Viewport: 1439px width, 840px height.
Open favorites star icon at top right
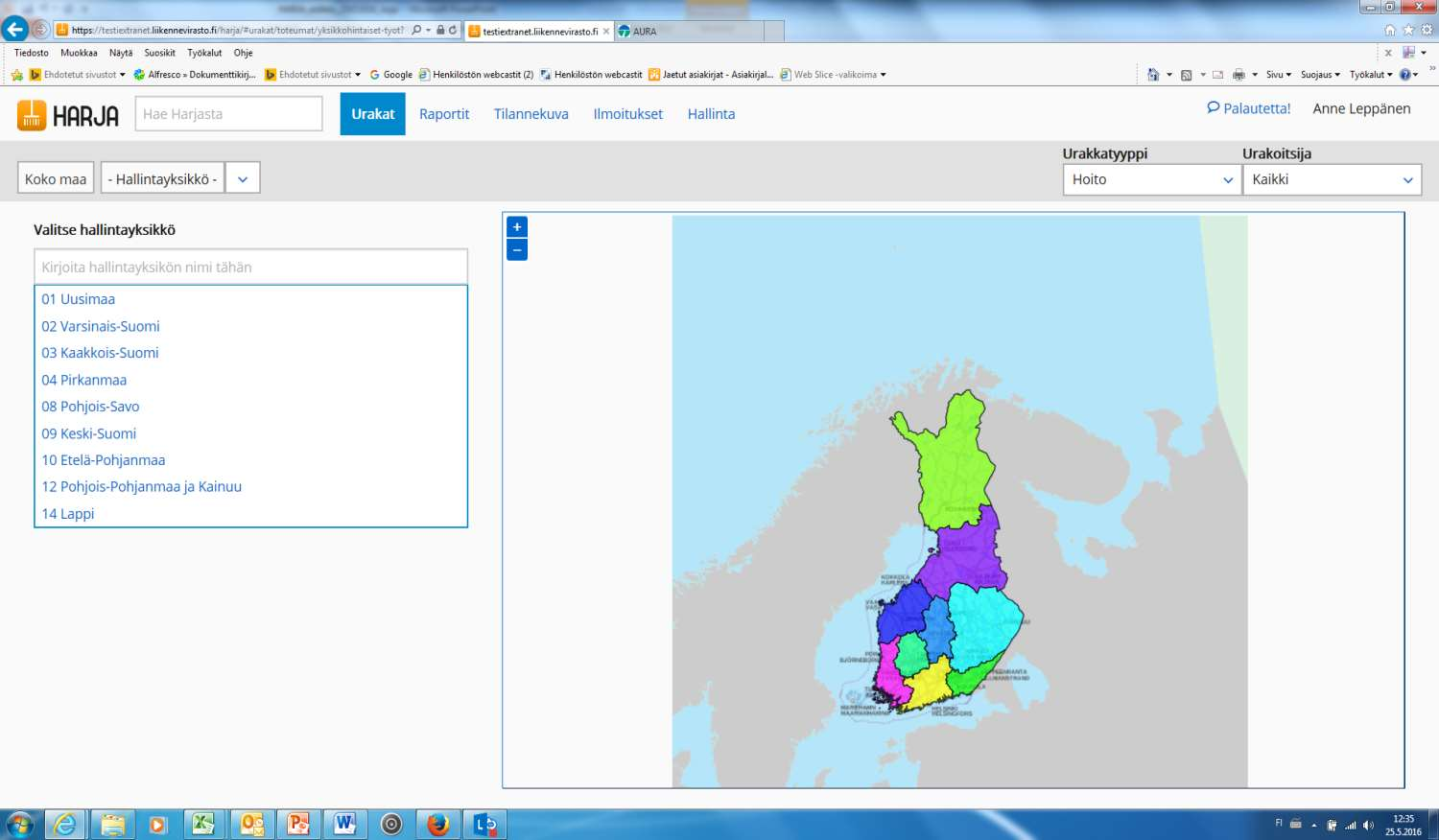coord(1408,30)
